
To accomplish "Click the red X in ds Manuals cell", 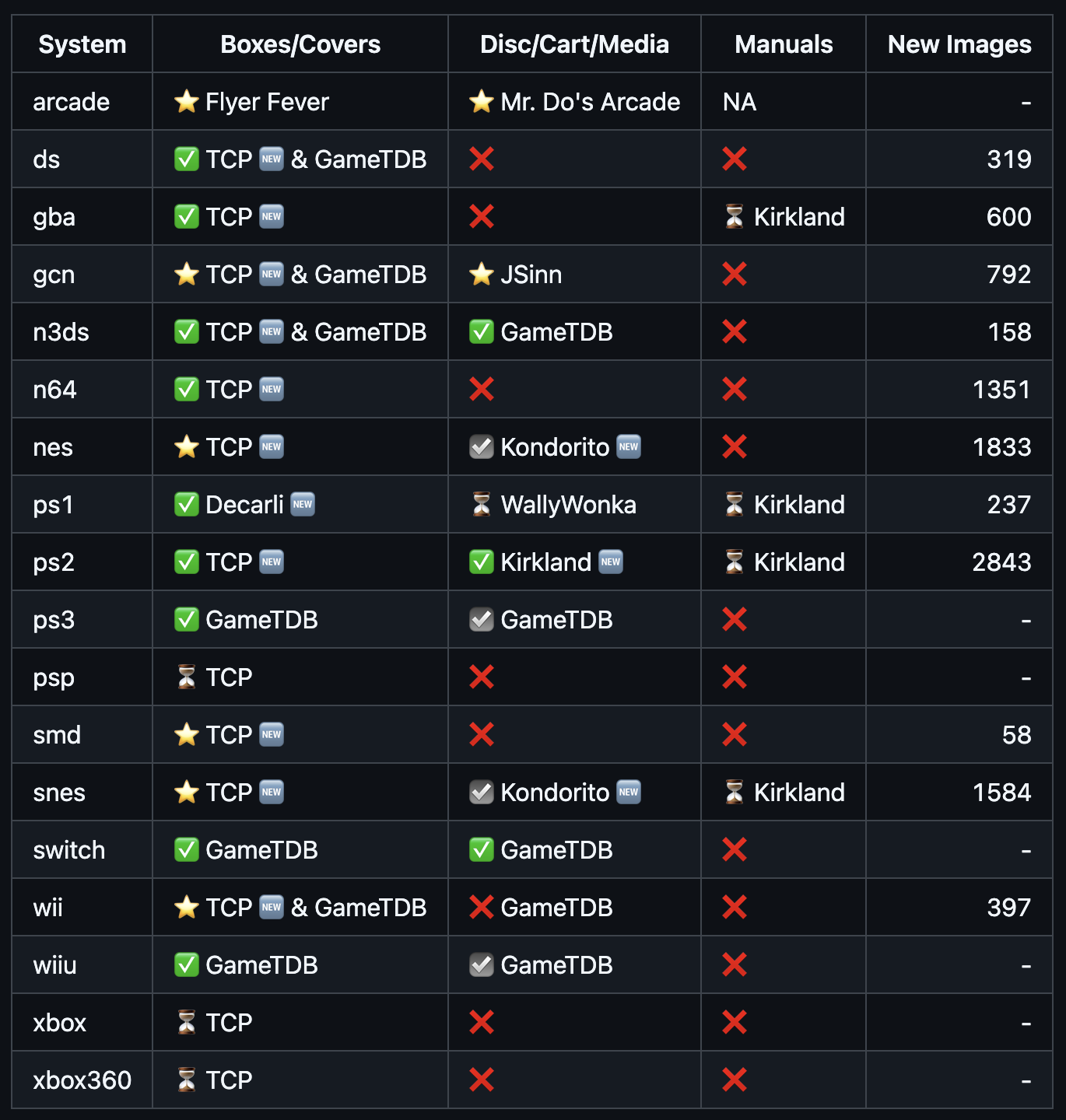I will [x=735, y=159].
